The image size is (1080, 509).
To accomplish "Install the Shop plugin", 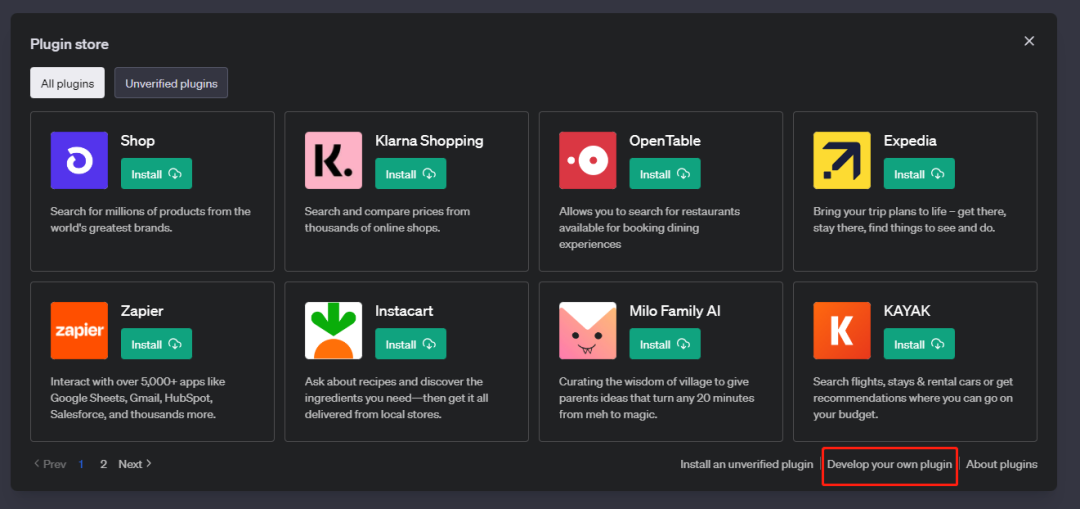I will (156, 174).
